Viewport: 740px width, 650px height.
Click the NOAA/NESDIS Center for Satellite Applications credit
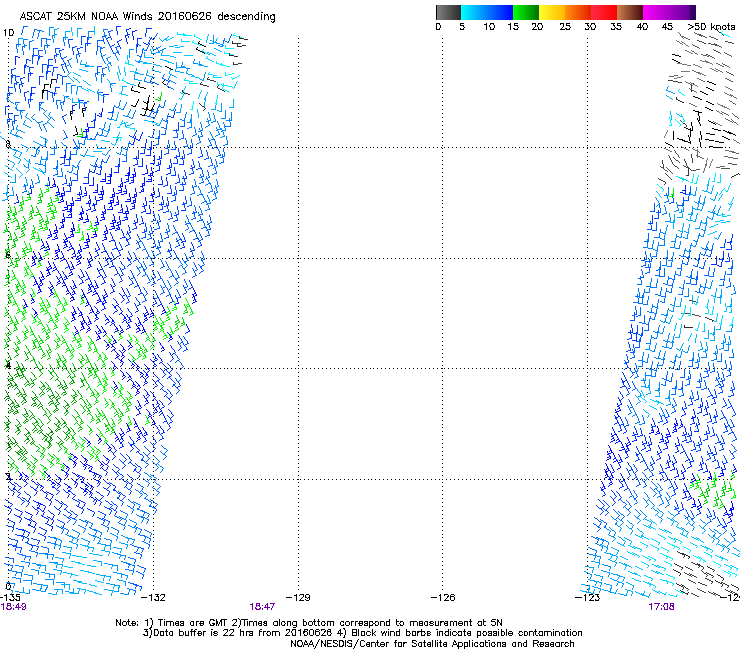click(x=432, y=644)
